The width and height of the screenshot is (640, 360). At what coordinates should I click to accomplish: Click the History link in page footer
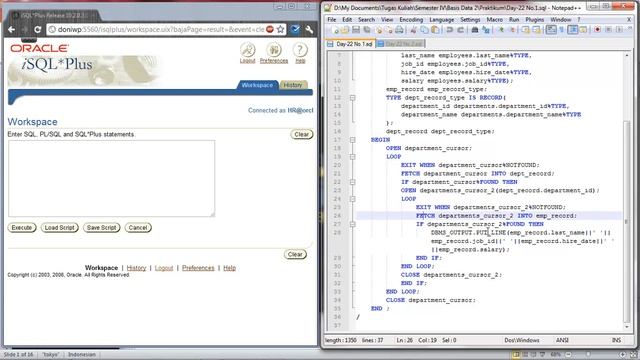pos(136,268)
